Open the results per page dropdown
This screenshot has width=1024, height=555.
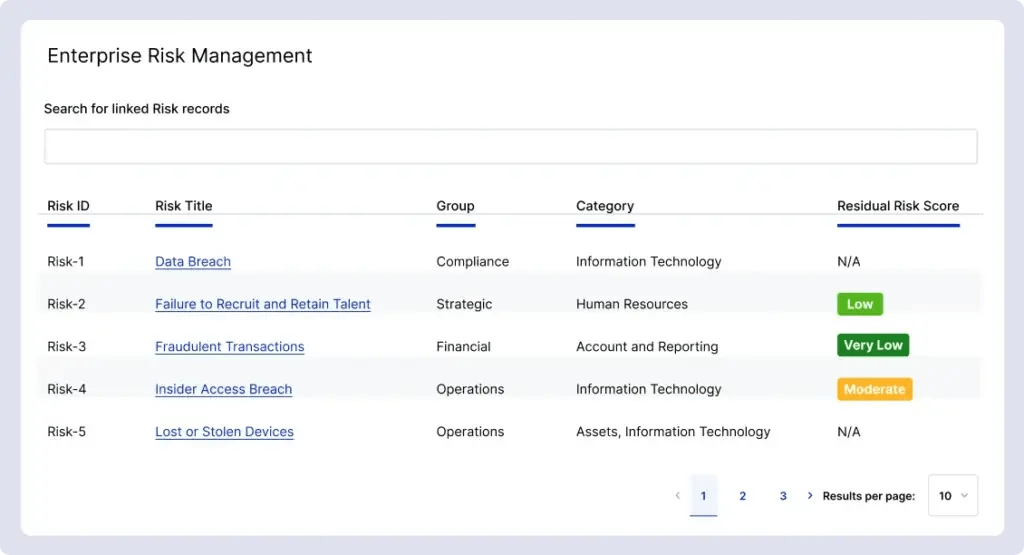click(952, 496)
